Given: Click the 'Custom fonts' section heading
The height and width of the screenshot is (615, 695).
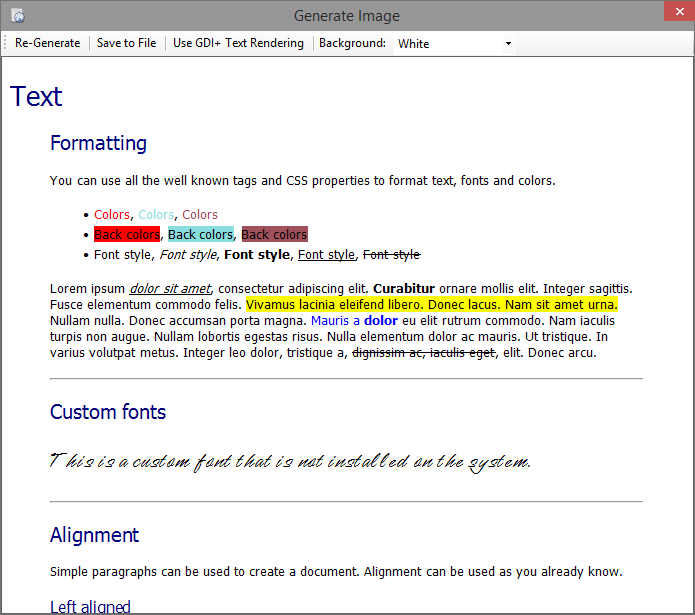Looking at the screenshot, I should click(108, 412).
